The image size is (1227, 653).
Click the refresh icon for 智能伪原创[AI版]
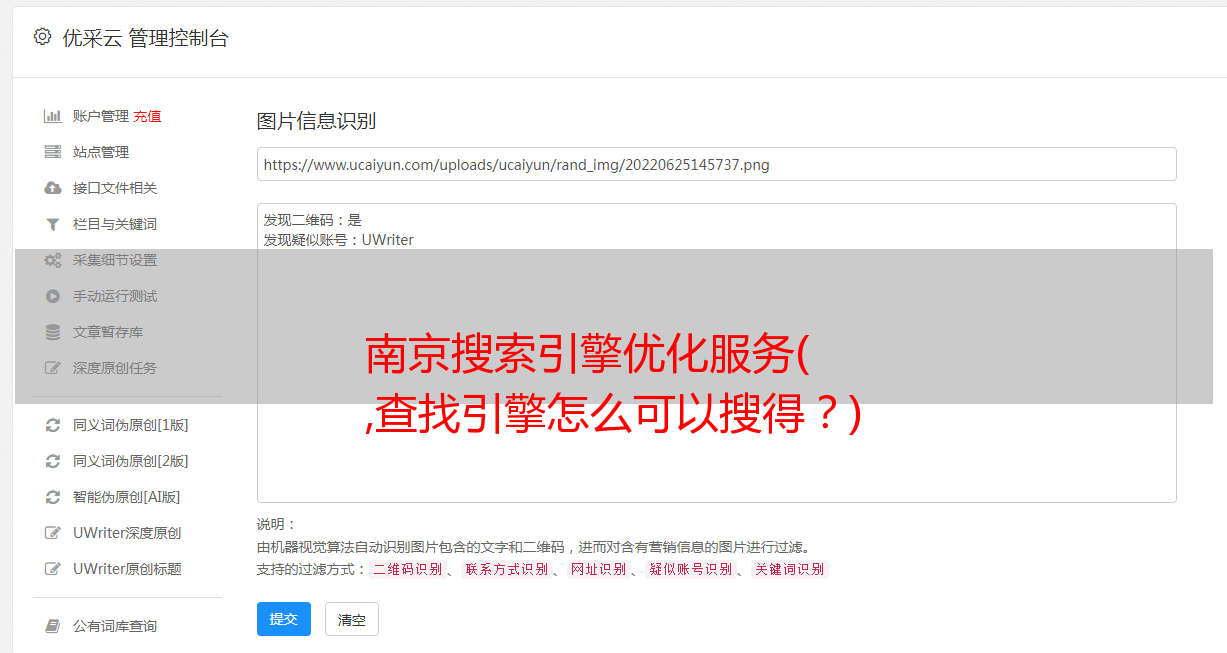pyautogui.click(x=53, y=497)
